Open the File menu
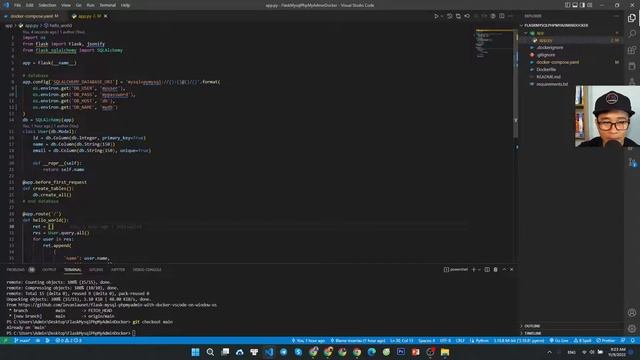This screenshot has height=360, width=640. [x=17, y=5]
